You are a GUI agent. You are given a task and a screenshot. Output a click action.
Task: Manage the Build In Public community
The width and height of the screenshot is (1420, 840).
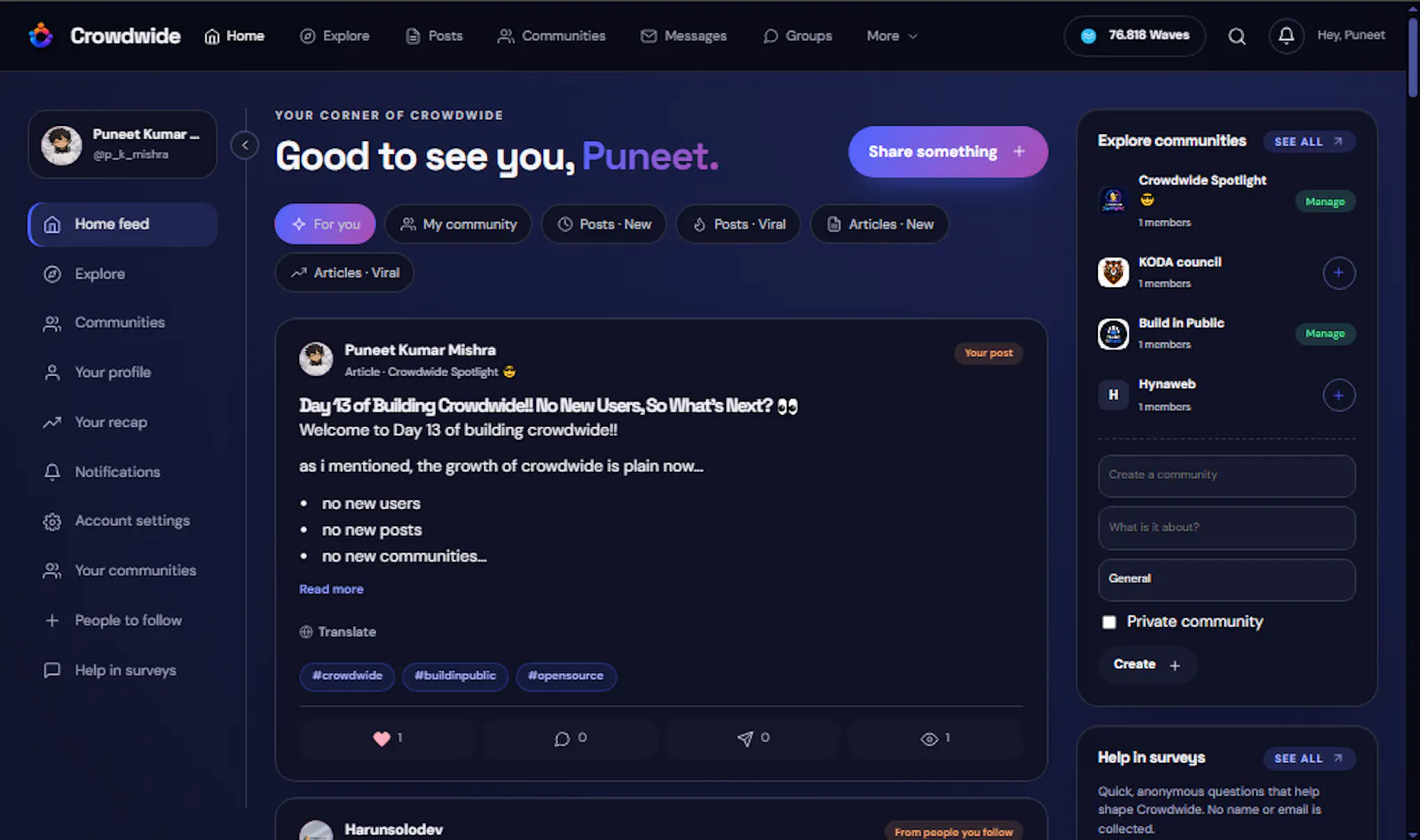1325,334
